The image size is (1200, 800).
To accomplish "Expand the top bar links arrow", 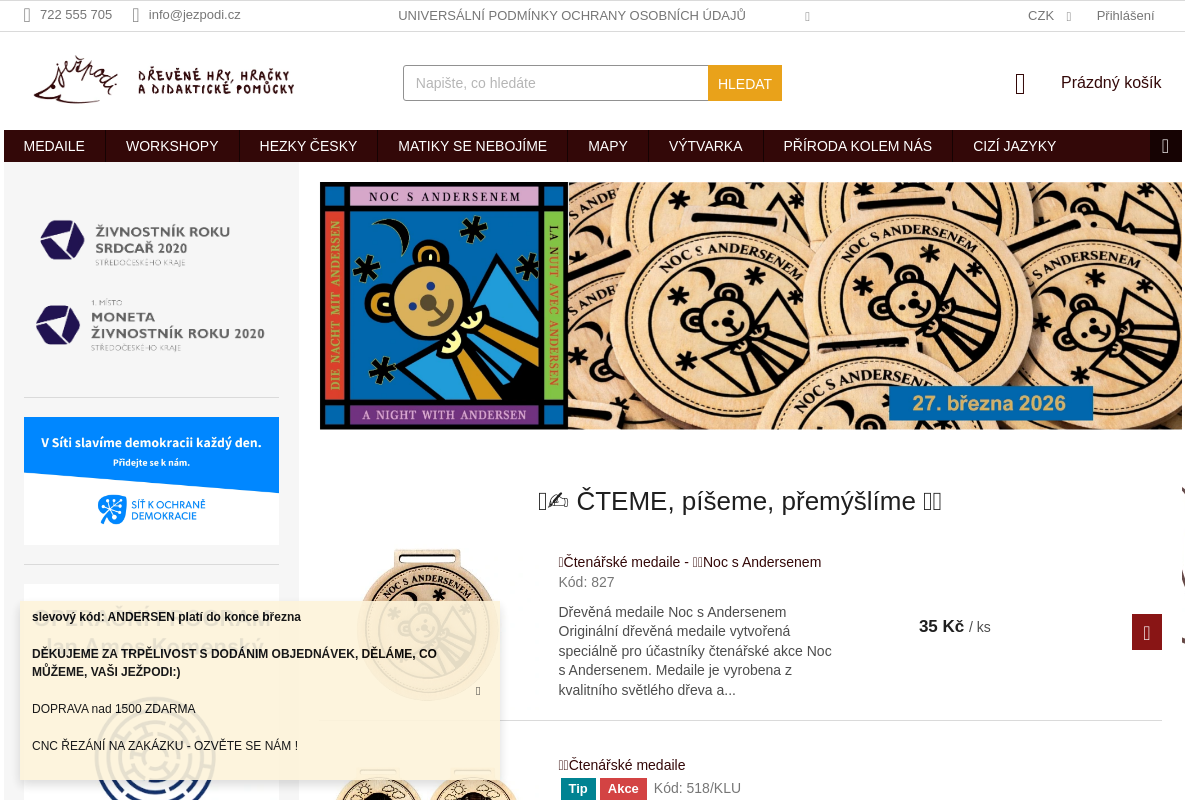I will 807,16.
